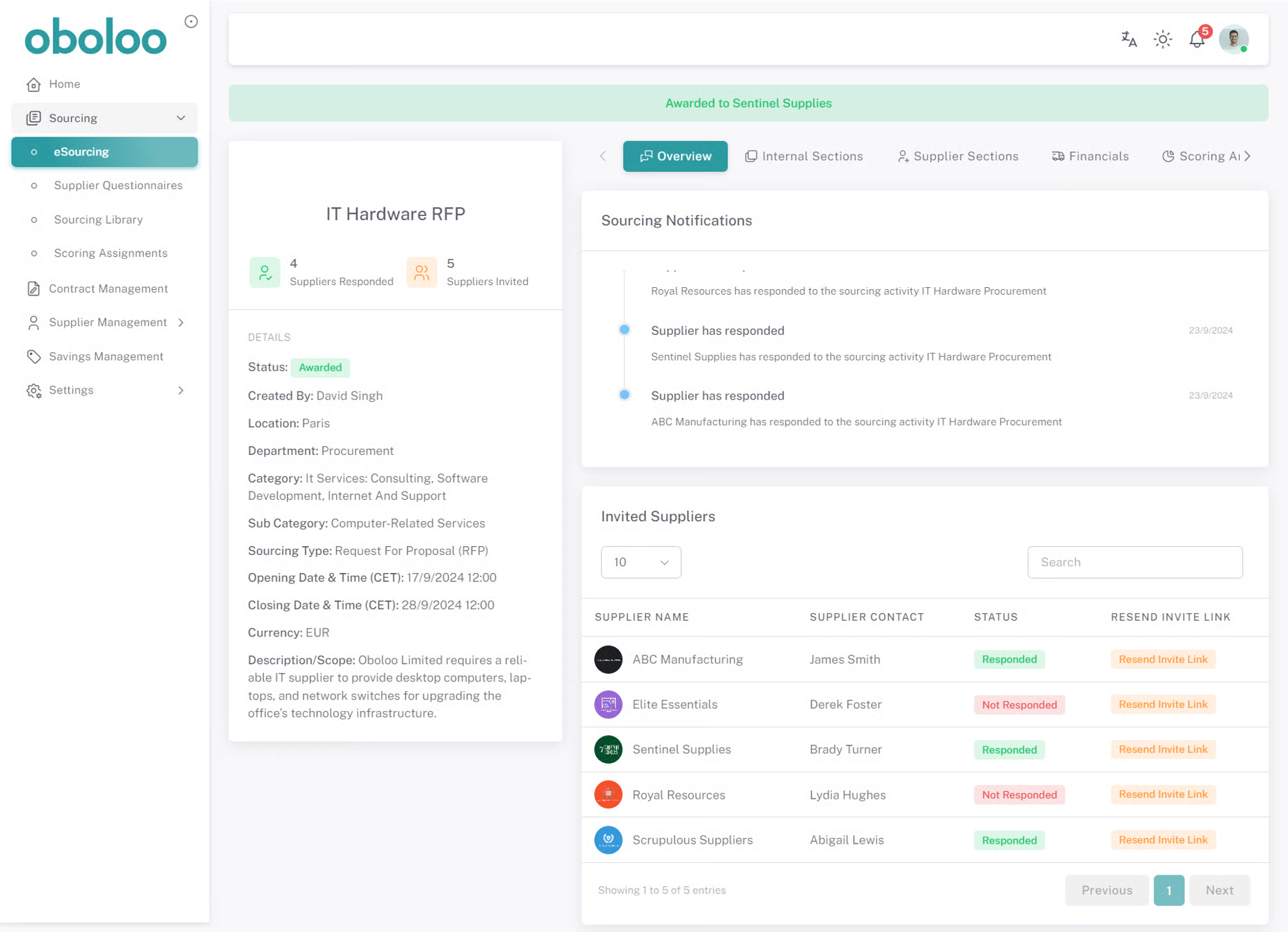Click Elite Essentials Not Responded status
This screenshot has height=932, width=1288.
(1019, 705)
